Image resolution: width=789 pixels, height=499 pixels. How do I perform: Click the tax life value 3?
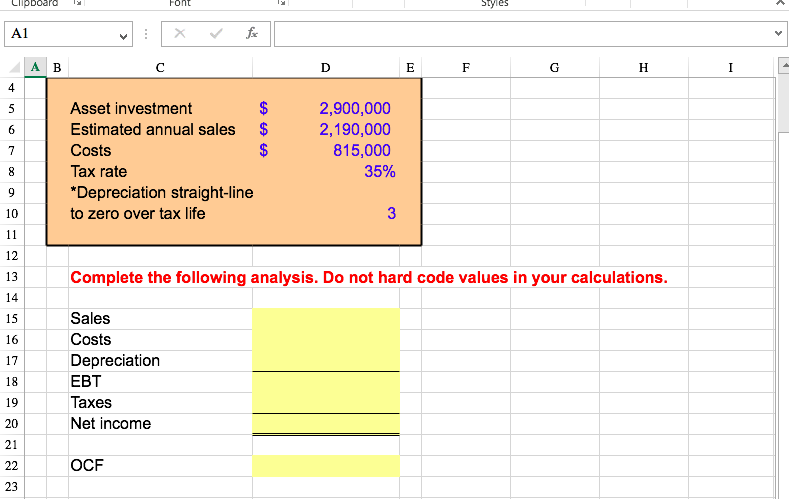[391, 213]
